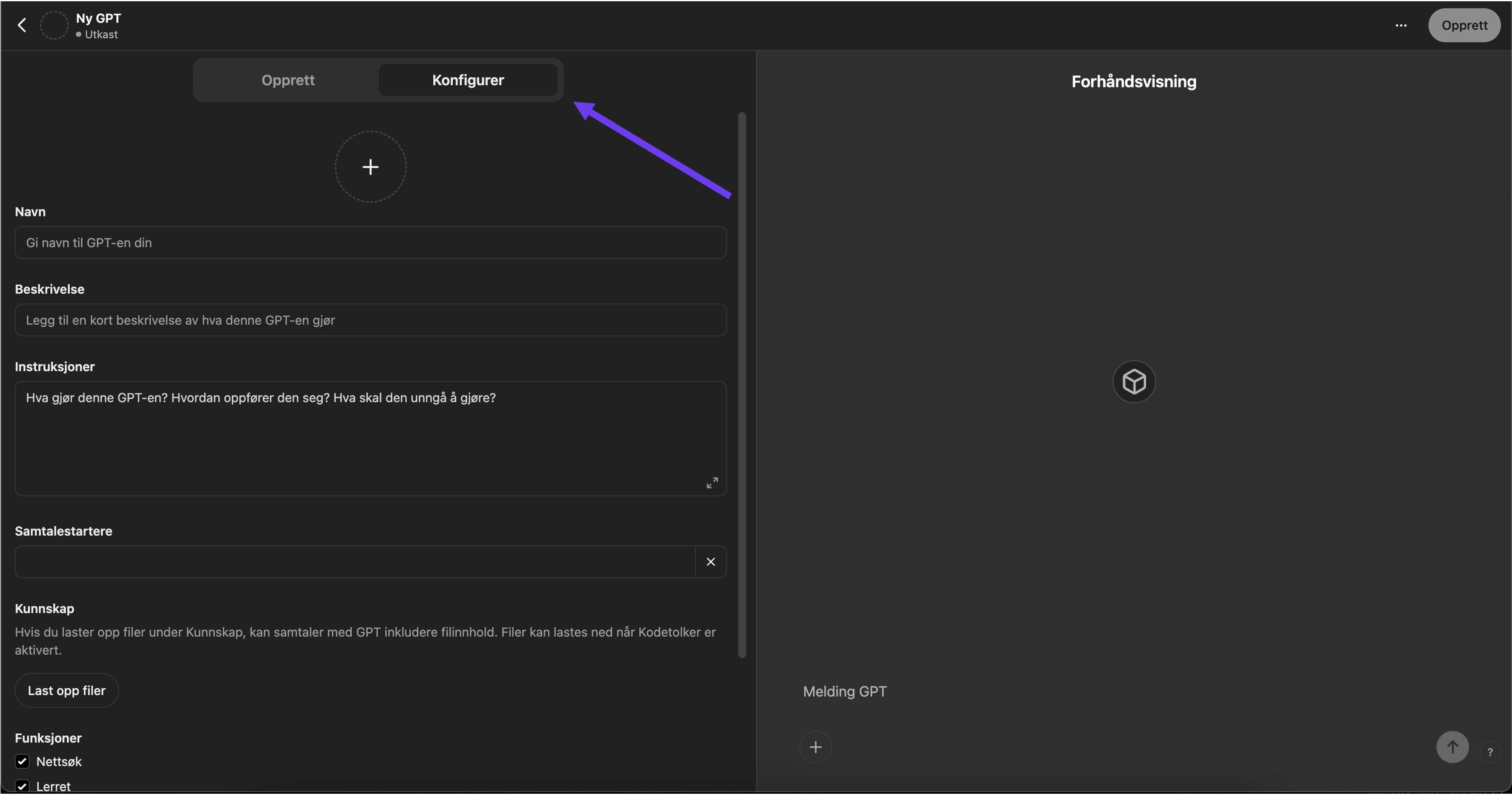Open the three-dot more options menu
The image size is (1512, 795).
(x=1401, y=25)
